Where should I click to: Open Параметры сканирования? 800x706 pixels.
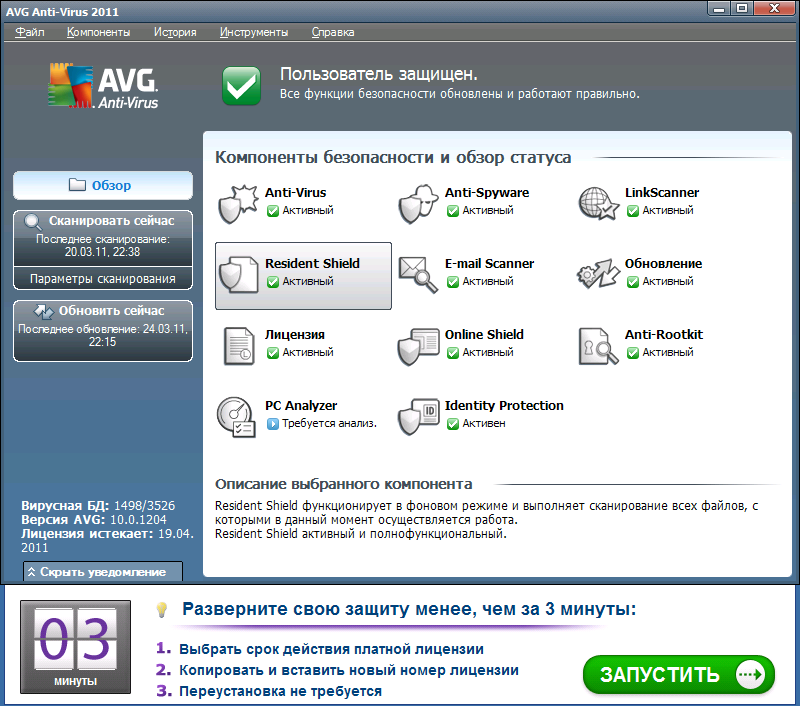(x=103, y=279)
